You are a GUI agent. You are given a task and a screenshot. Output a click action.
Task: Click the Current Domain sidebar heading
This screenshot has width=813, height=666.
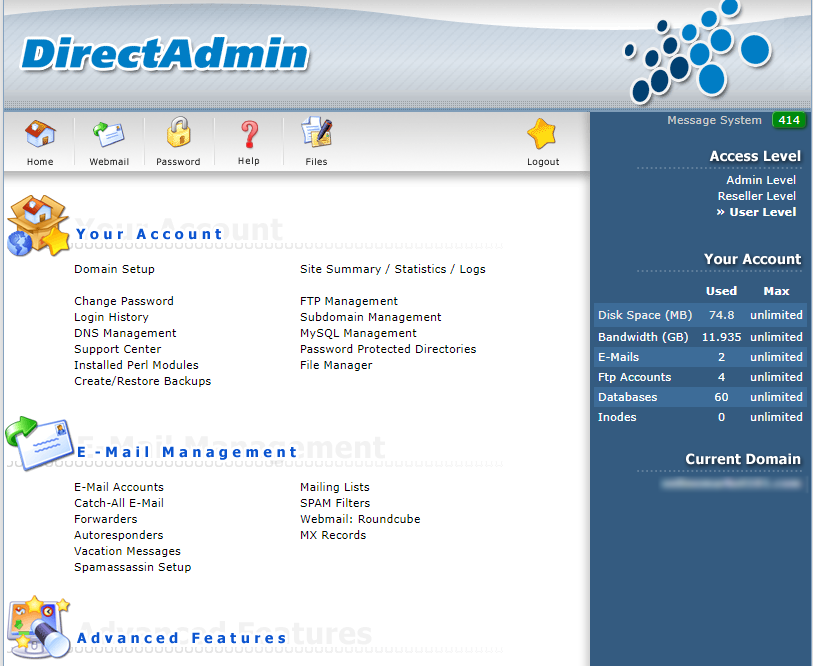point(743,459)
